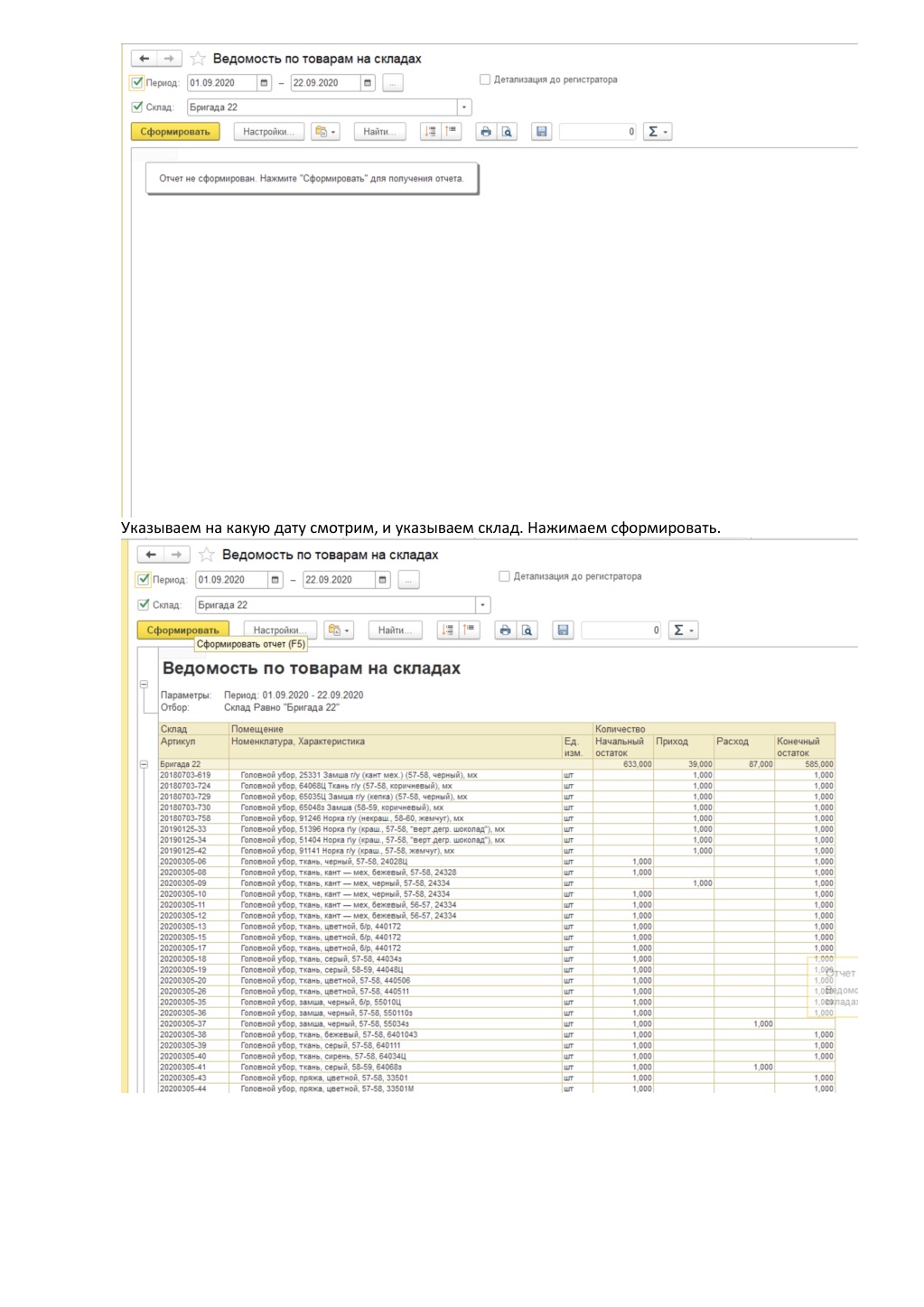Open report variants icon in upper screenshot

click(325, 132)
